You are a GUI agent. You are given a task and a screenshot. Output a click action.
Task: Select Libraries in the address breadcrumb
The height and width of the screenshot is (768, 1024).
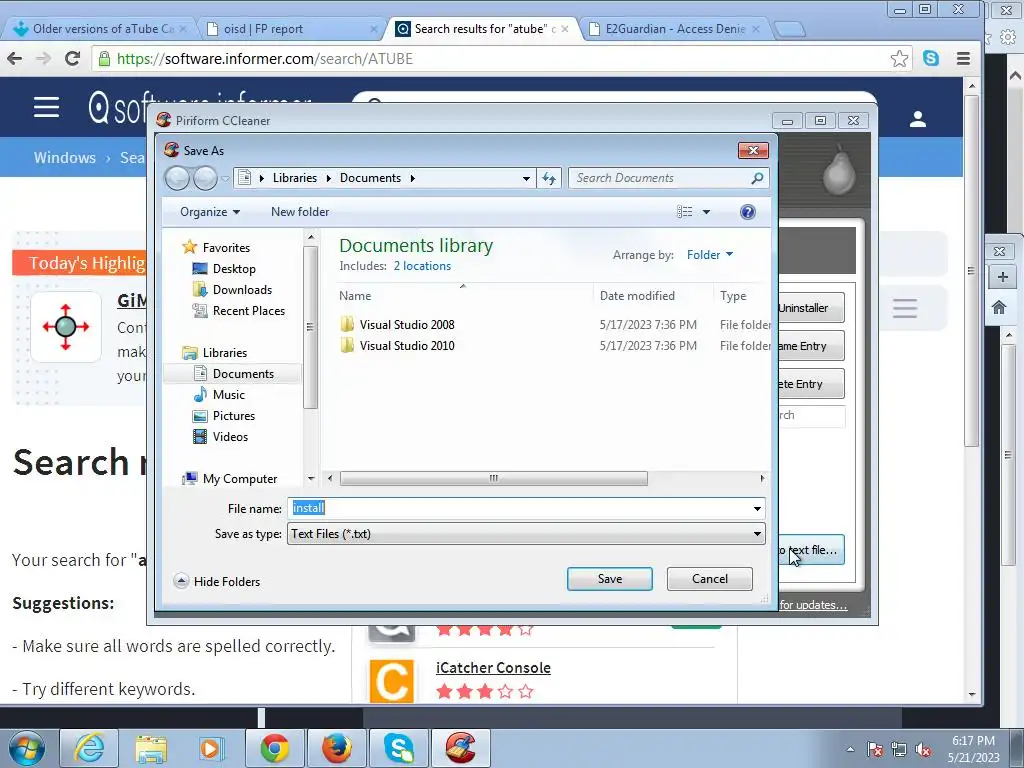pos(295,178)
